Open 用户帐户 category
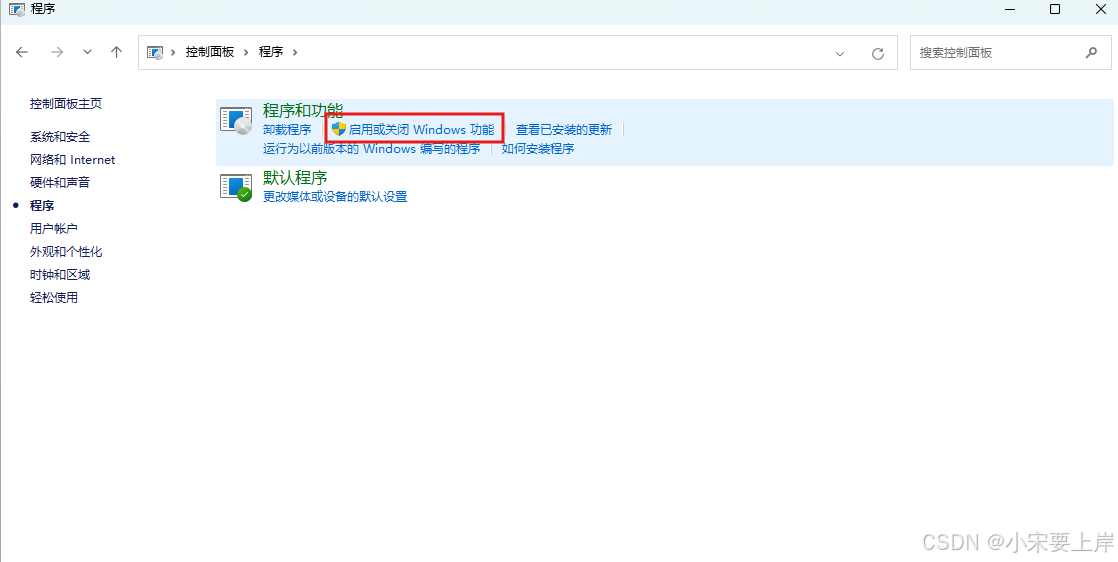 click(x=54, y=228)
